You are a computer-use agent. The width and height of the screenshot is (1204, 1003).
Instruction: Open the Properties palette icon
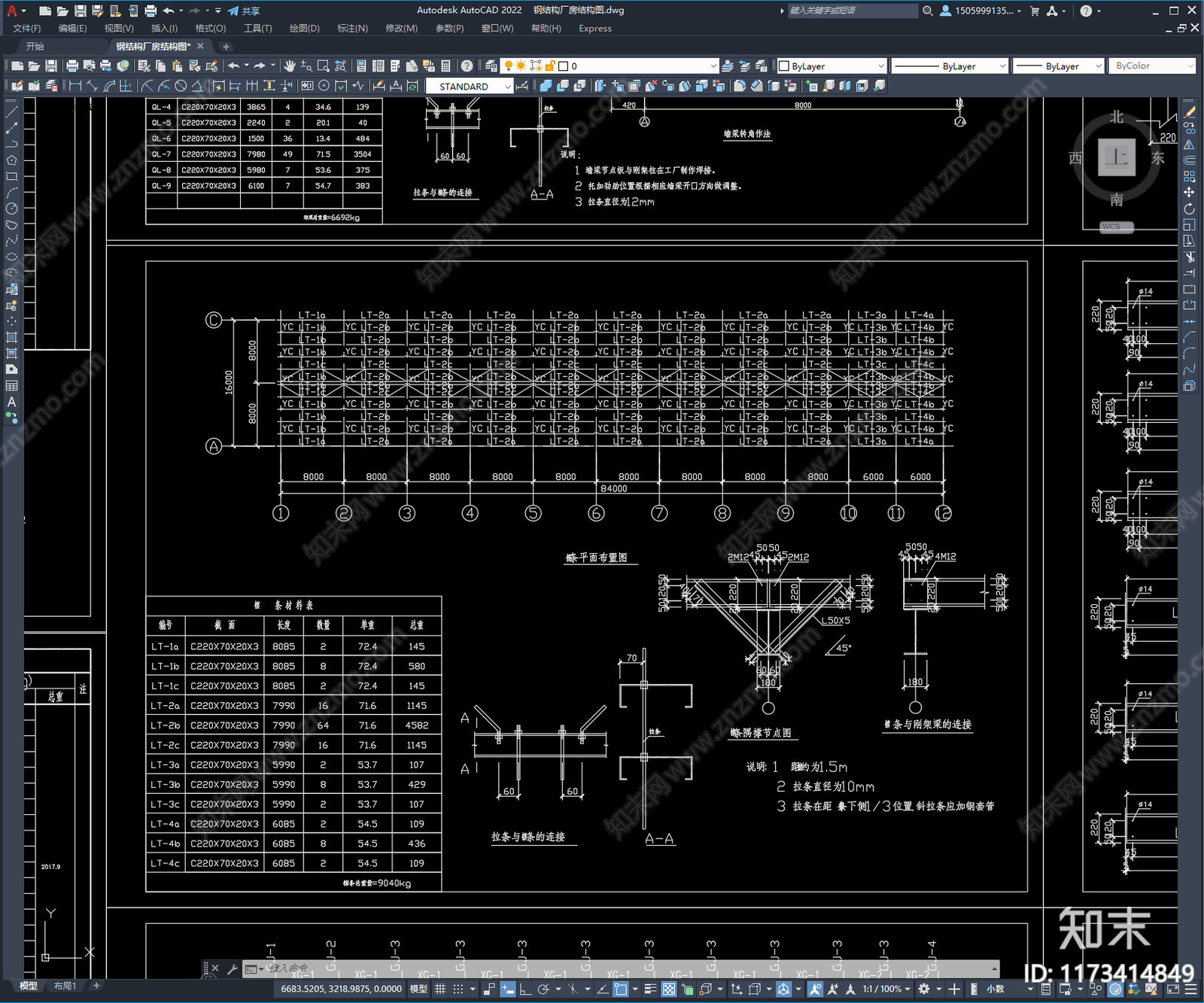pos(361,66)
